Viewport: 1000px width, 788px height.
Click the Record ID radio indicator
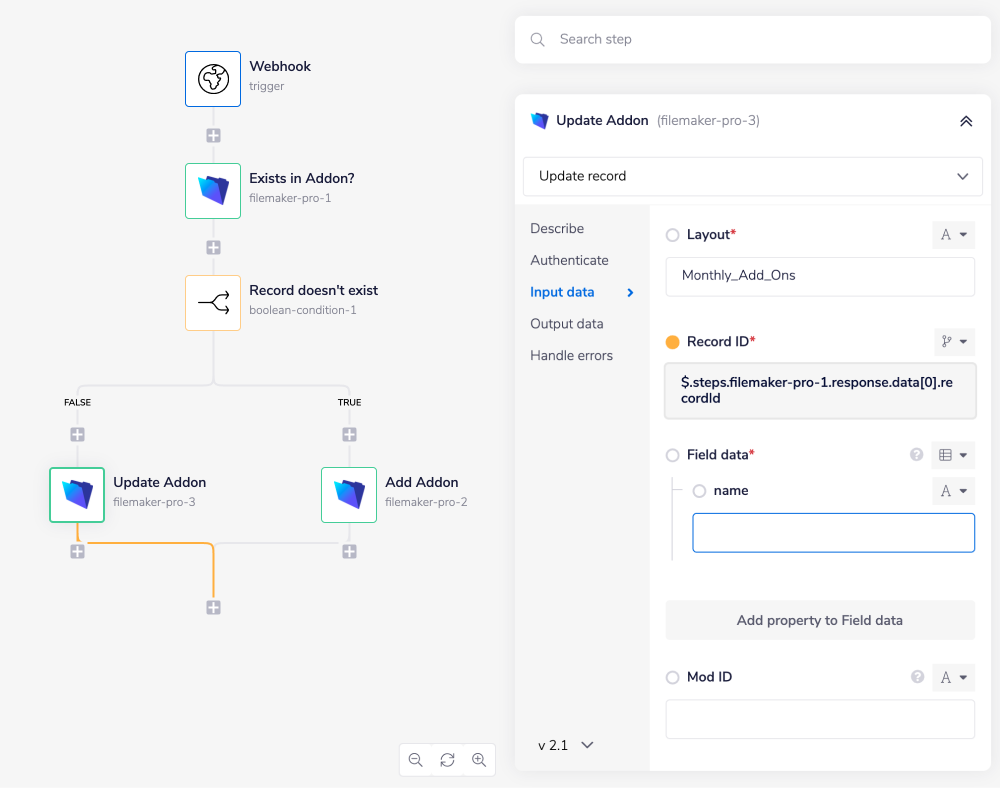point(672,341)
